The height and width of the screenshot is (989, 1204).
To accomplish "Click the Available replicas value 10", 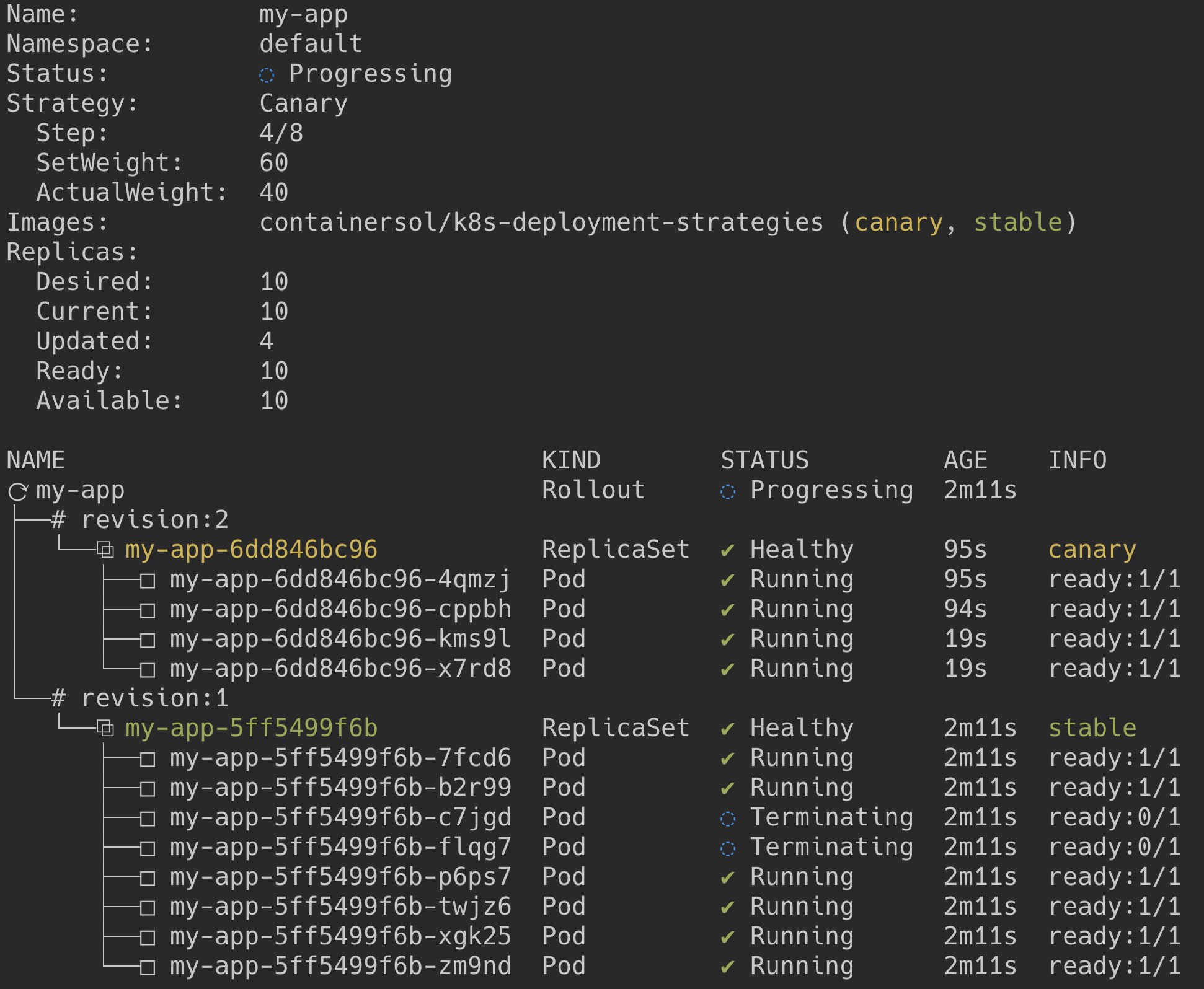I will pos(274,401).
